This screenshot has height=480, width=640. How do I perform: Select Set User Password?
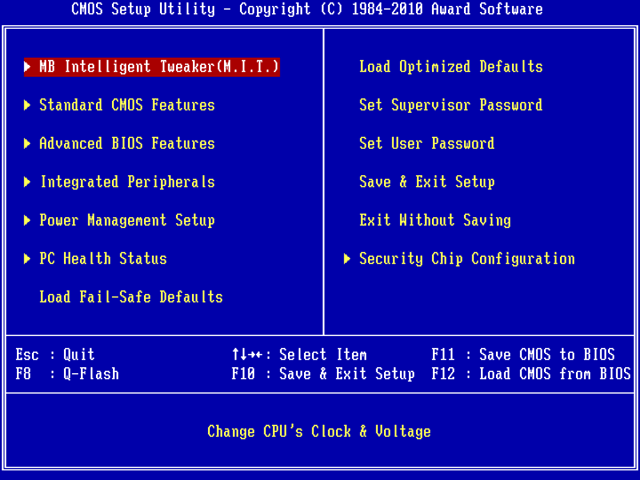pos(427,144)
